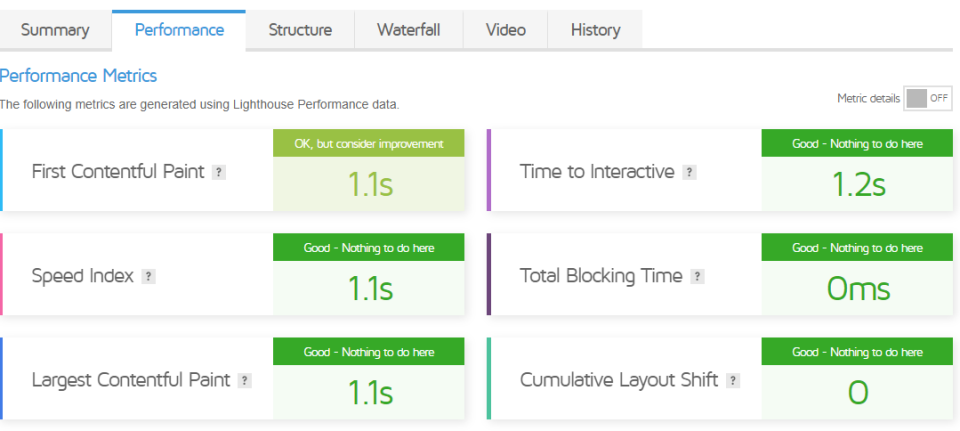Click the Speed Index metric label

83,276
